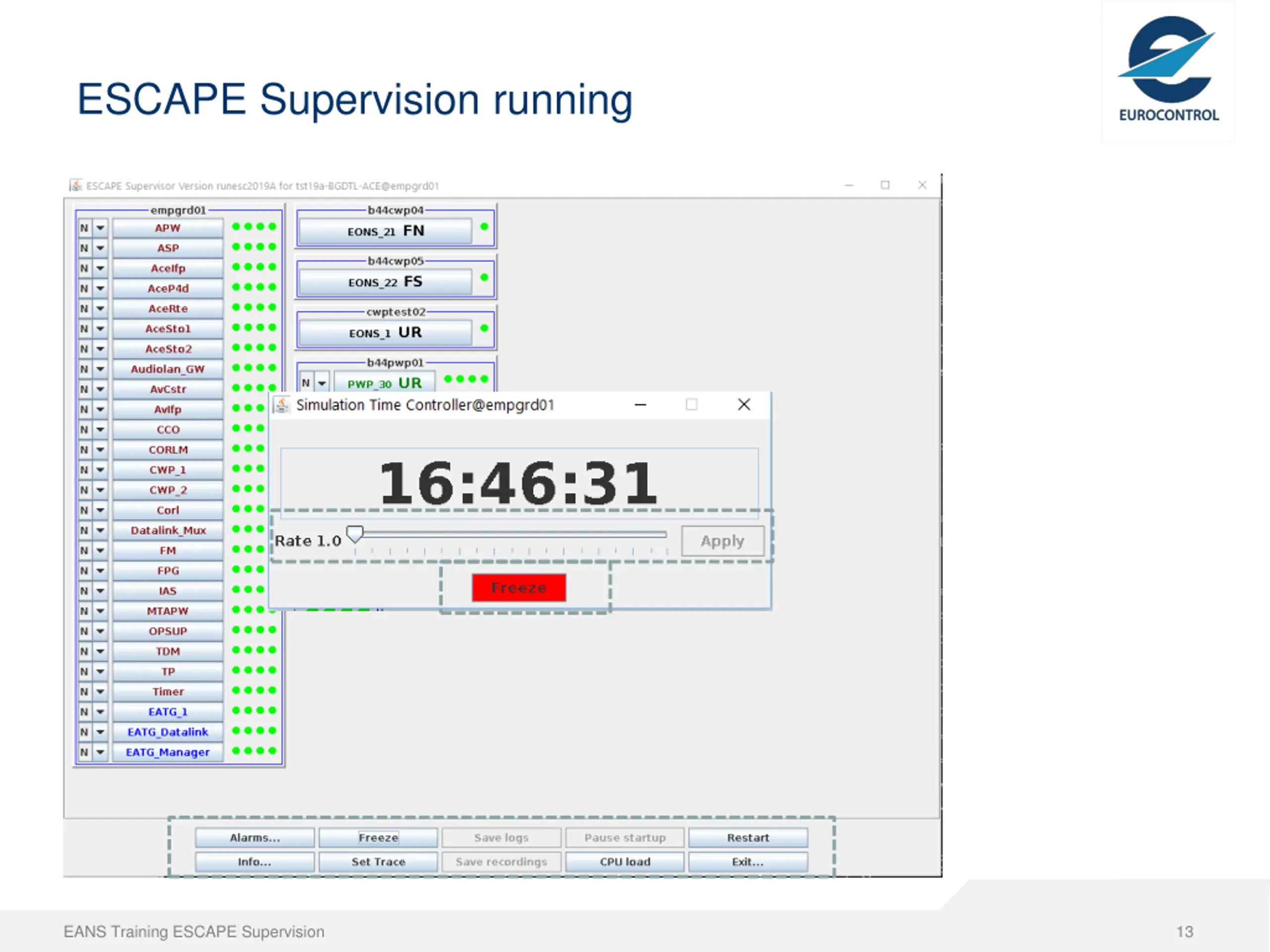The width and height of the screenshot is (1270, 952).
Task: Click the red Freeze button in Time Controller
Action: (518, 588)
